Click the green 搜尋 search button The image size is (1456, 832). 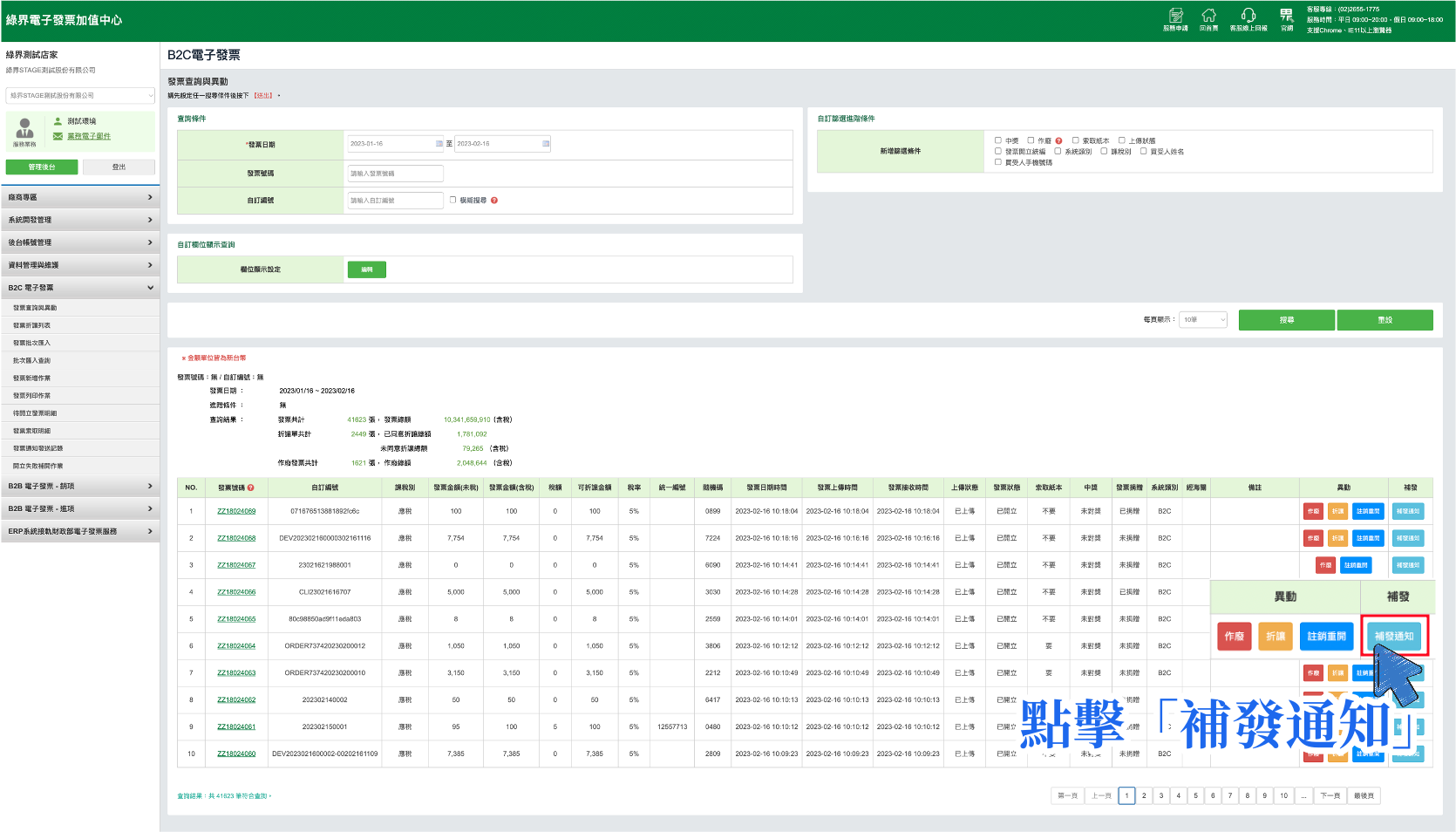(x=1287, y=320)
